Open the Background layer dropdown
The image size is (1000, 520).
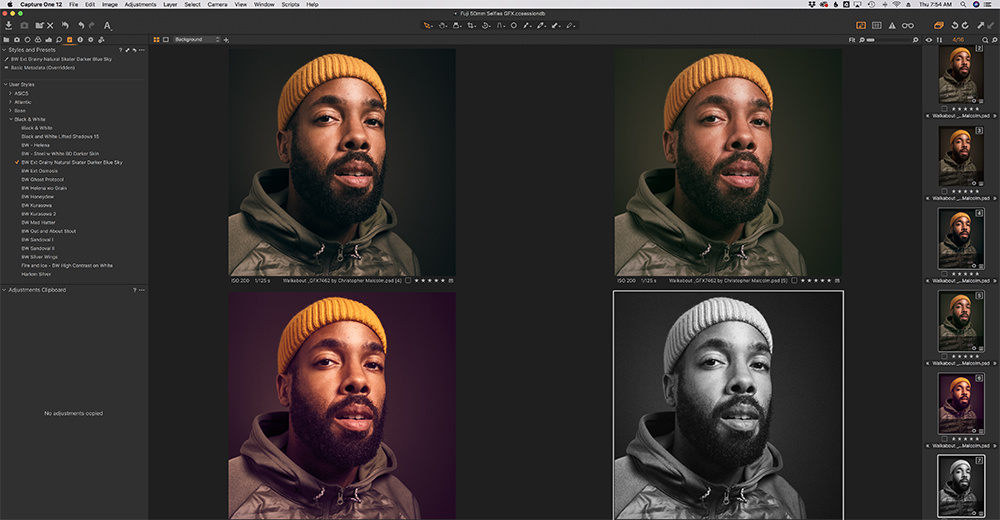tap(195, 39)
